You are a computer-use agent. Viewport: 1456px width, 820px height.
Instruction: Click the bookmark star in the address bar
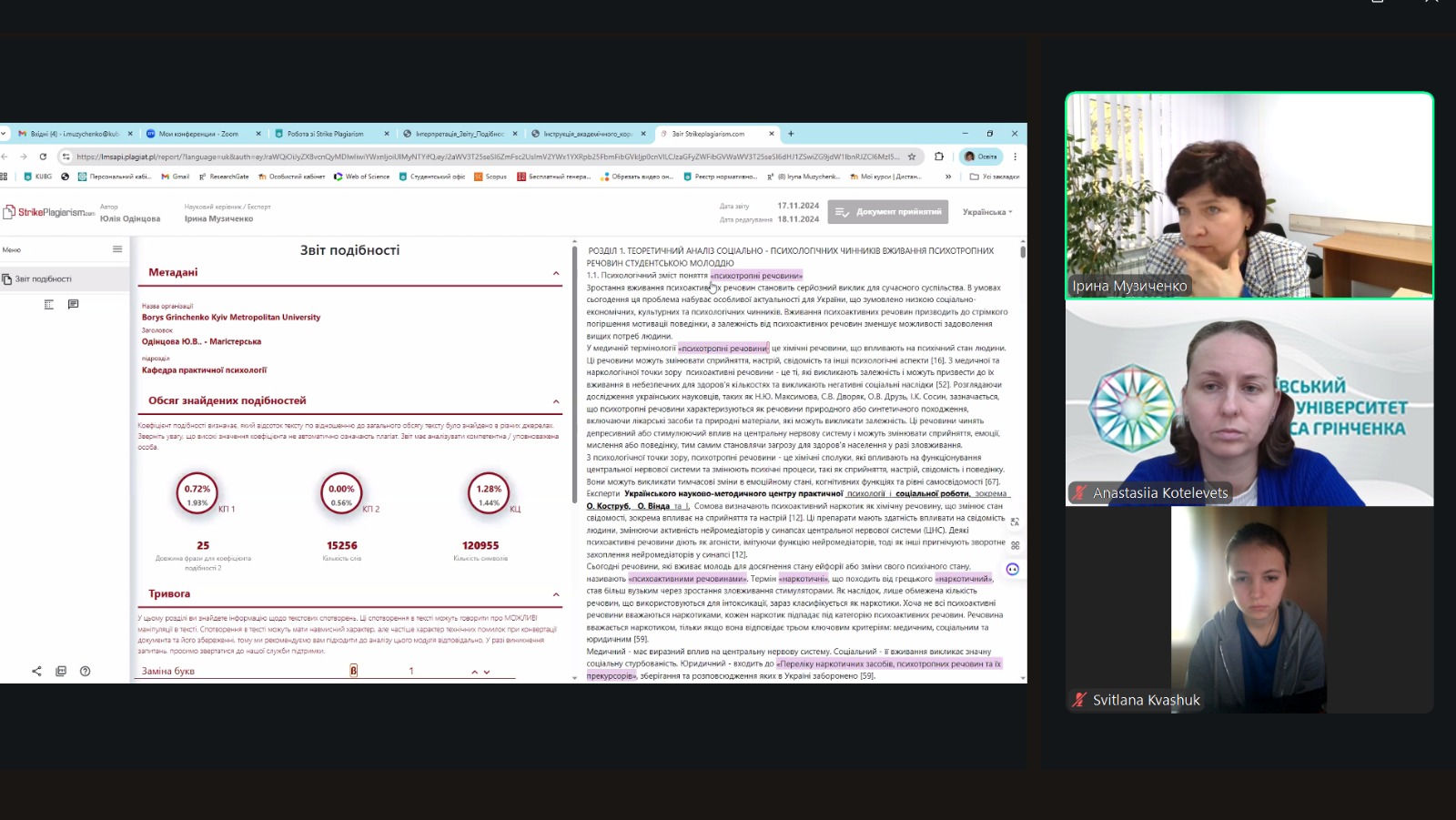click(x=912, y=157)
